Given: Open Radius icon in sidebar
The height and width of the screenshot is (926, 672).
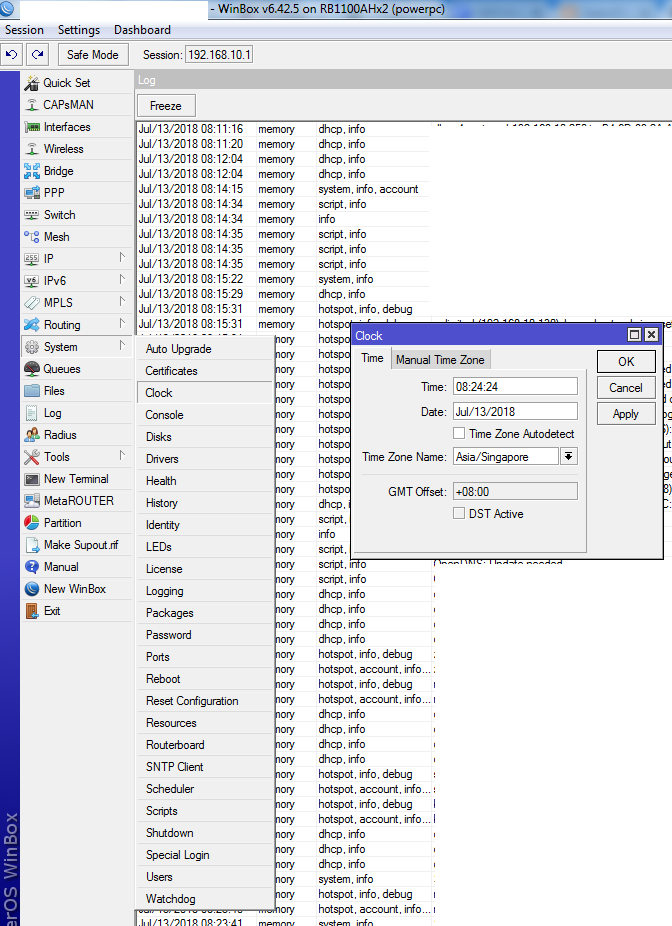Looking at the screenshot, I should click(31, 435).
